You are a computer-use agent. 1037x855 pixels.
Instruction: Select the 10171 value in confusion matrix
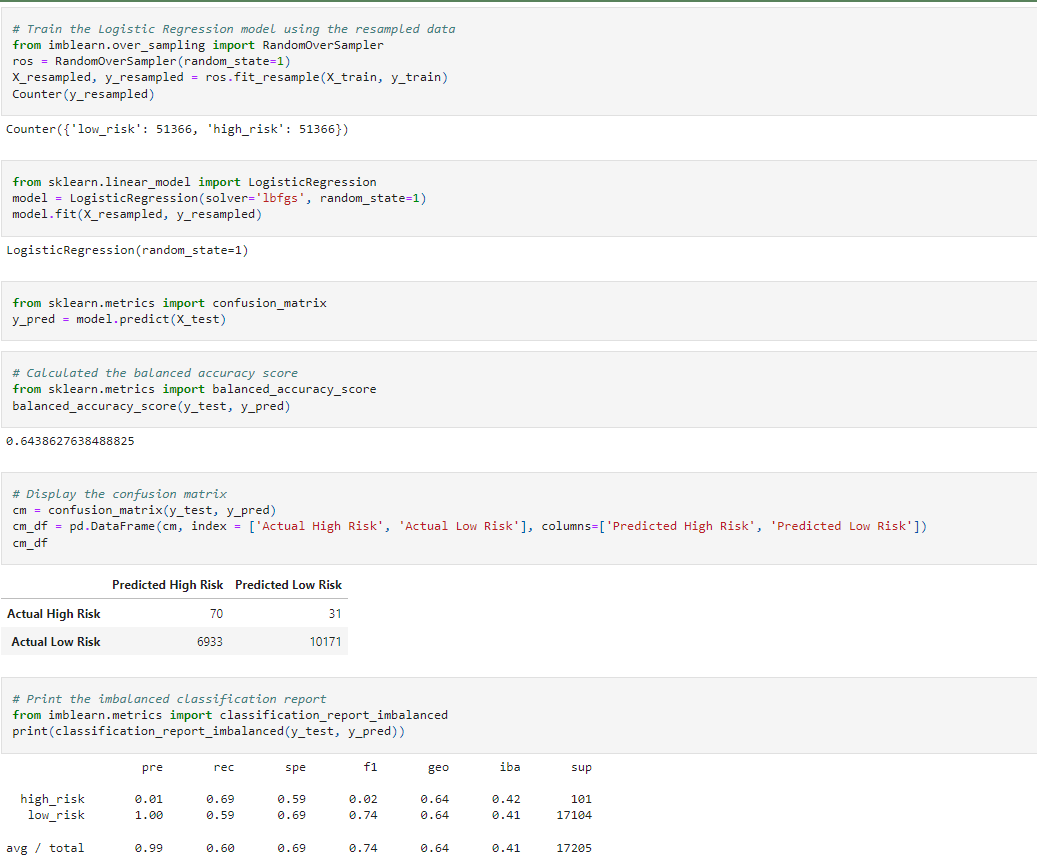pyautogui.click(x=325, y=642)
